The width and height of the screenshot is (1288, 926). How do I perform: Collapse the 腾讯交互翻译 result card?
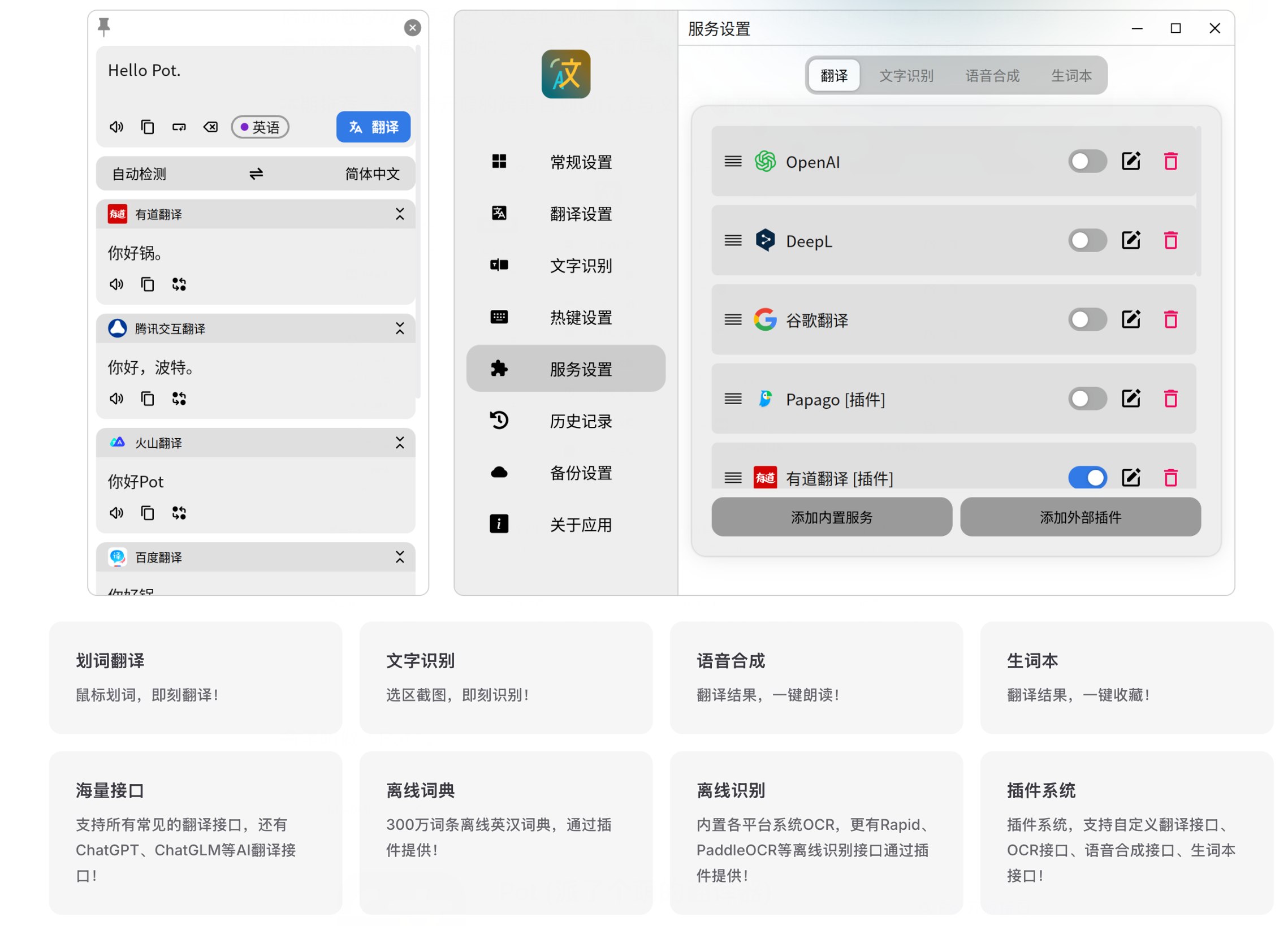pyautogui.click(x=400, y=328)
